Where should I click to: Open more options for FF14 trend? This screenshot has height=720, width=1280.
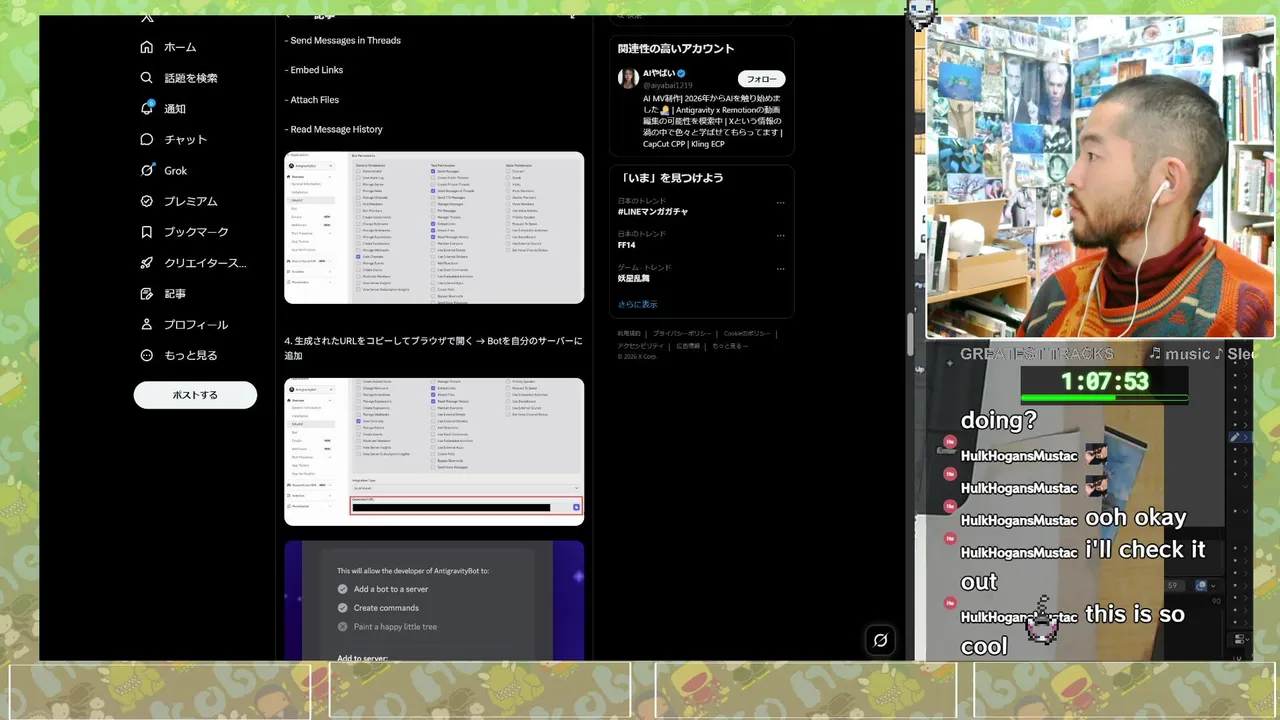(x=781, y=236)
